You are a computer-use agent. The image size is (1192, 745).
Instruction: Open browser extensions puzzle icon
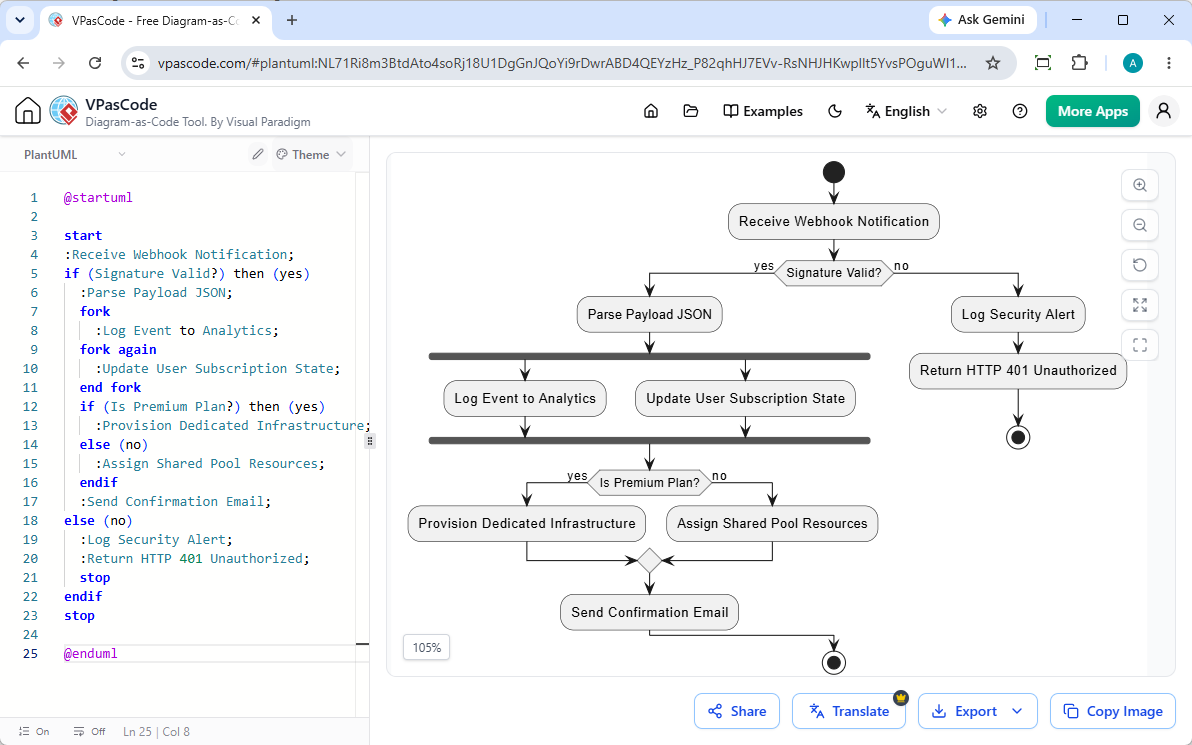point(1079,63)
